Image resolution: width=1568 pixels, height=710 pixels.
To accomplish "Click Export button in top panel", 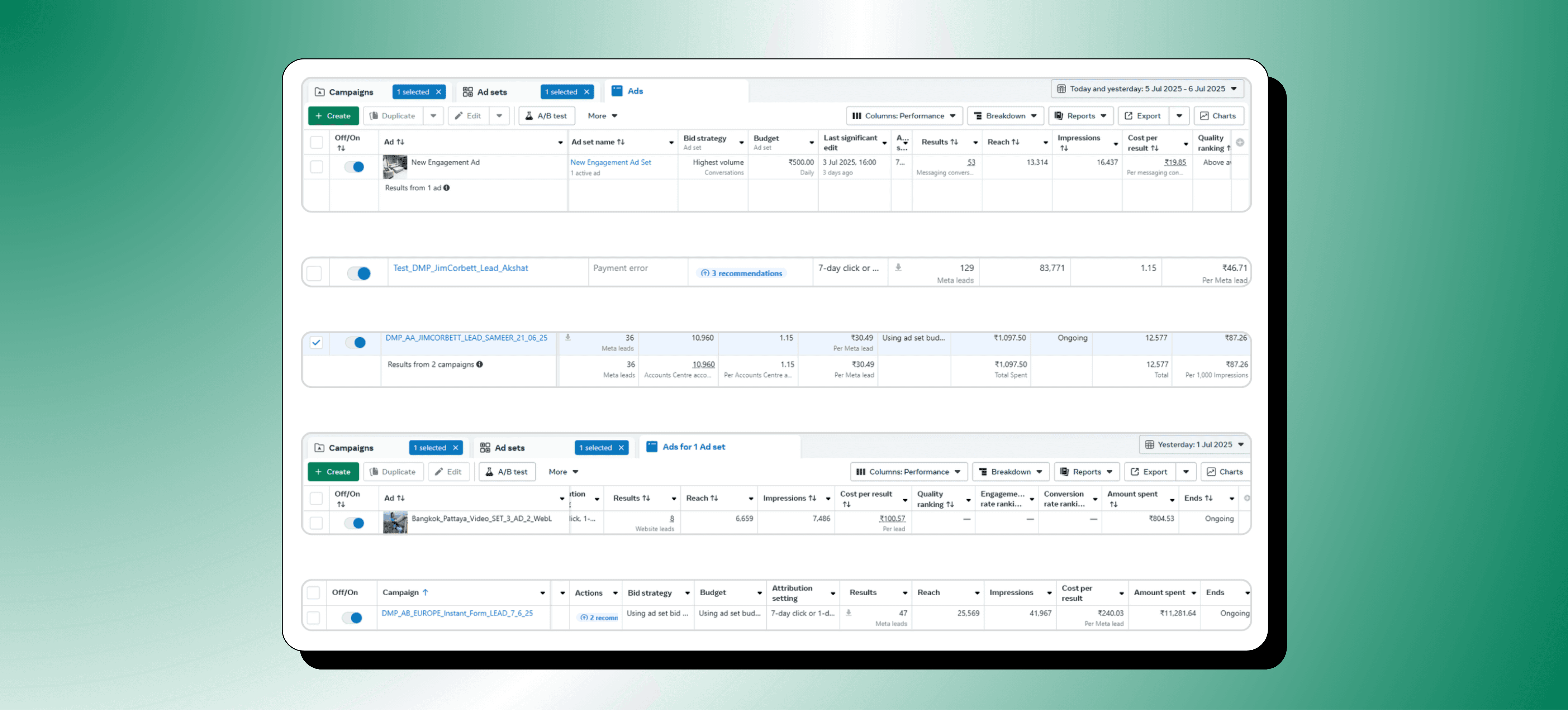I will click(1143, 116).
